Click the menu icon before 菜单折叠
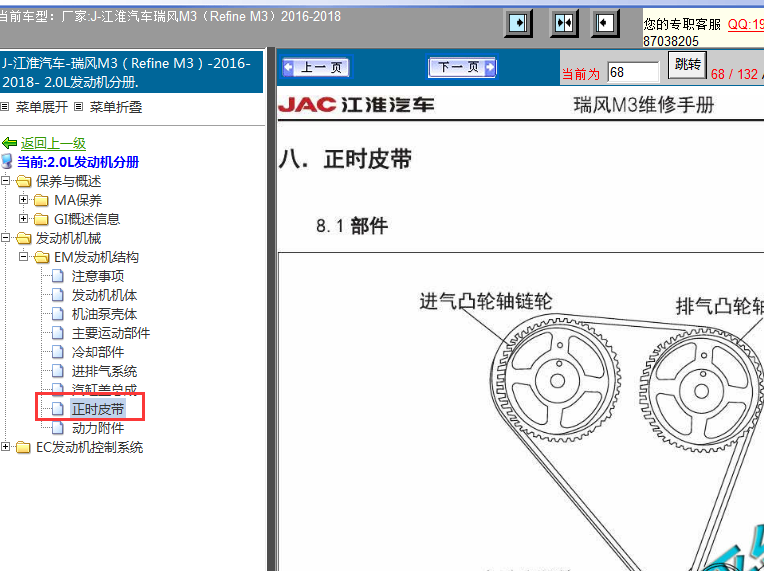This screenshot has width=764, height=571. tap(78, 107)
